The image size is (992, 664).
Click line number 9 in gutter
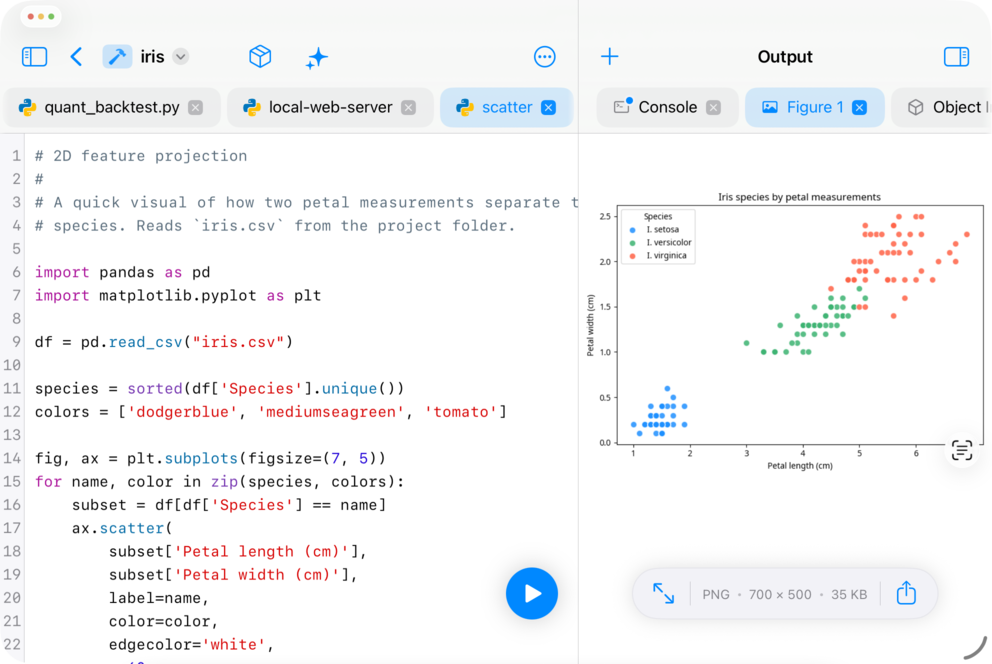pyautogui.click(x=16, y=342)
